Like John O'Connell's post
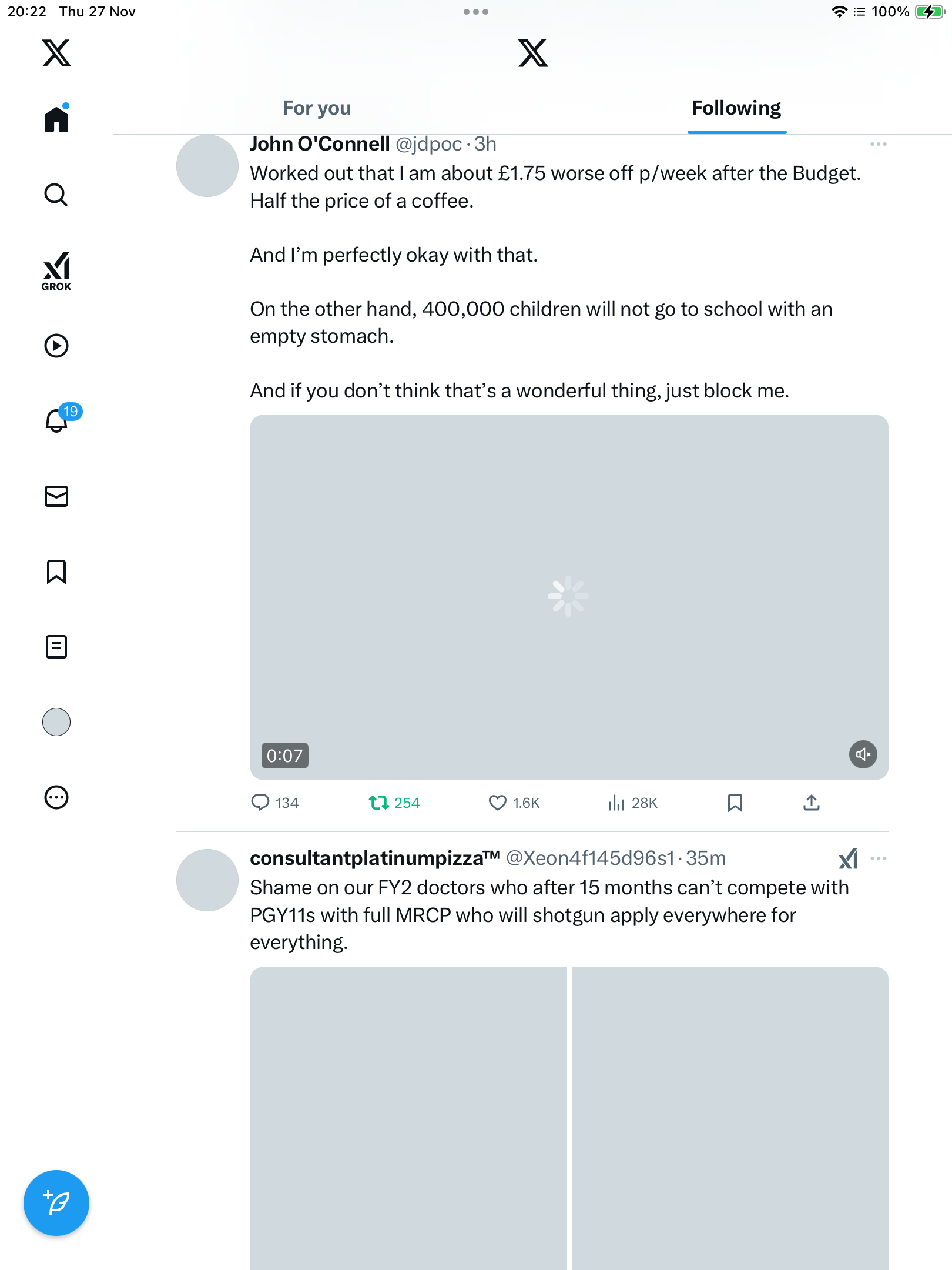The image size is (952, 1270). click(x=514, y=803)
